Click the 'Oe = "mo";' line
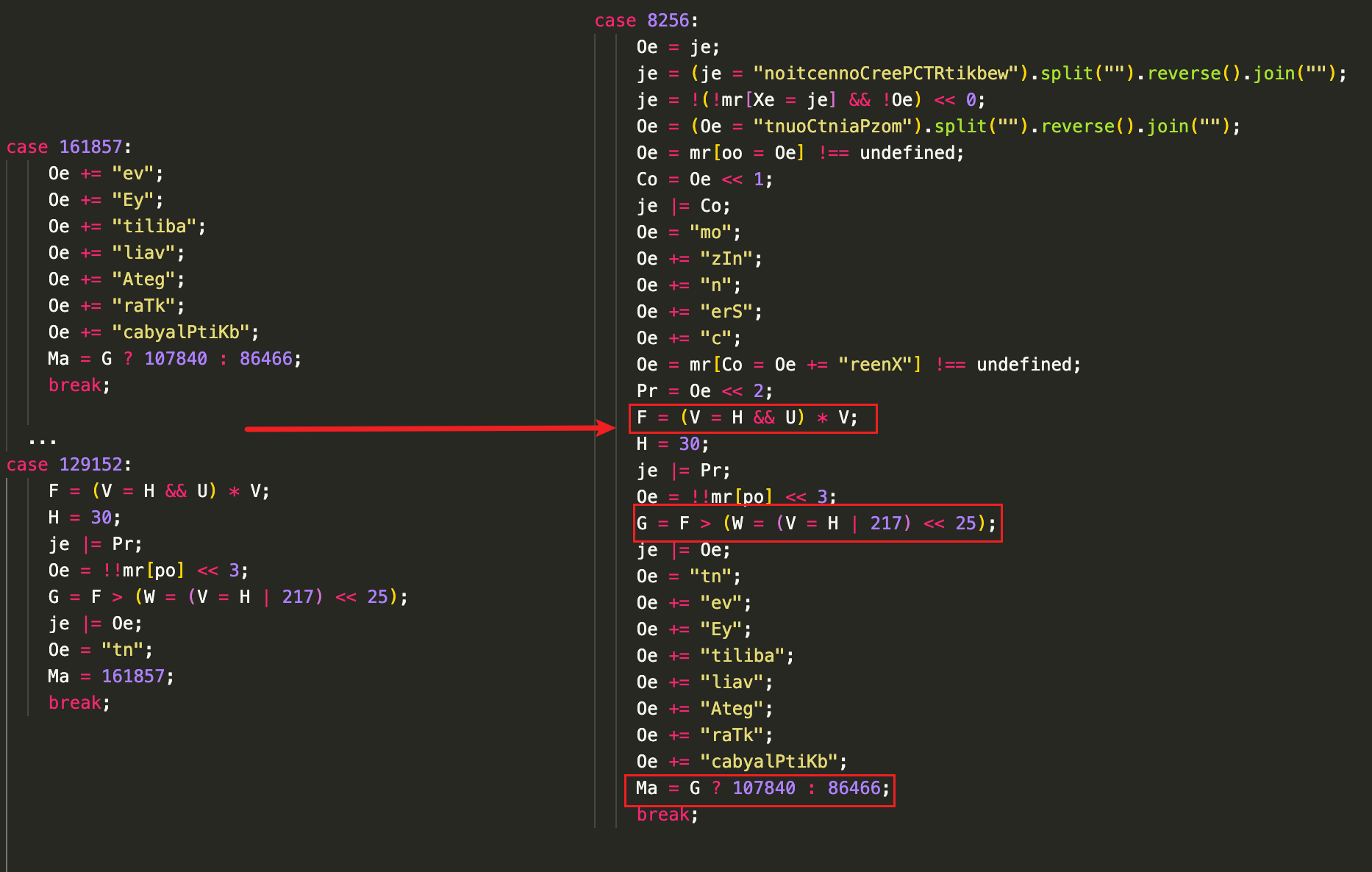Image resolution: width=1372 pixels, height=872 pixels. pyautogui.click(x=688, y=232)
